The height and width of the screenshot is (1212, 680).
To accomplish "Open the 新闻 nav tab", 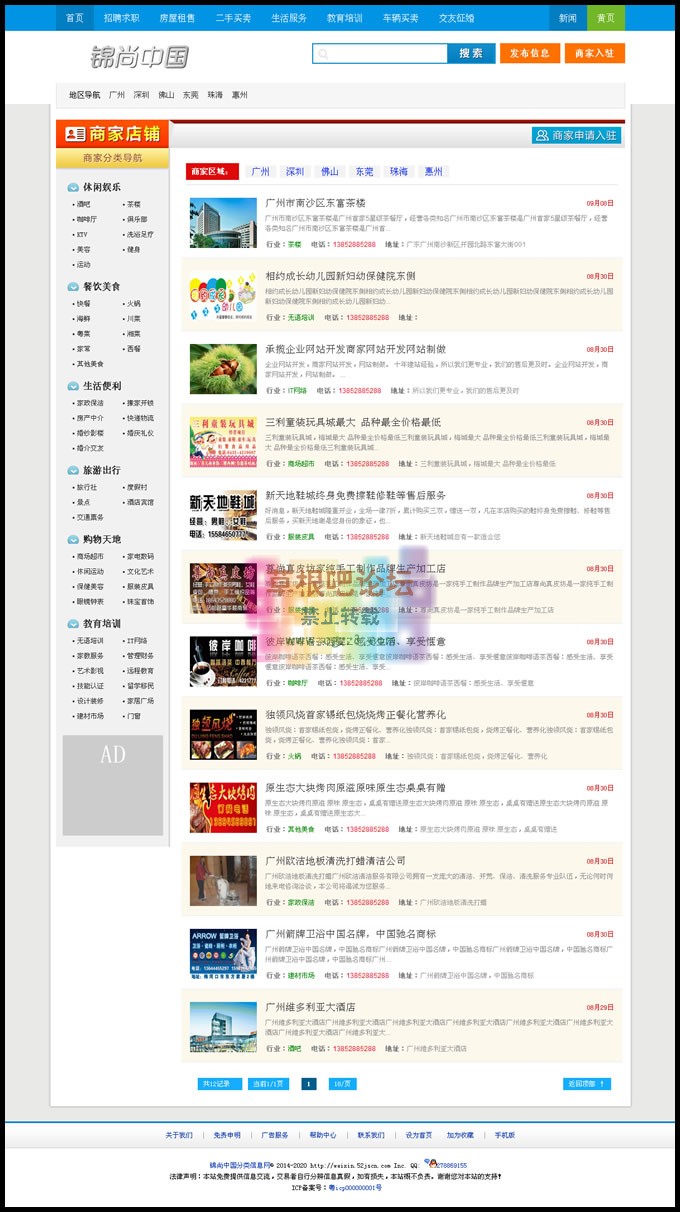I will [x=567, y=18].
